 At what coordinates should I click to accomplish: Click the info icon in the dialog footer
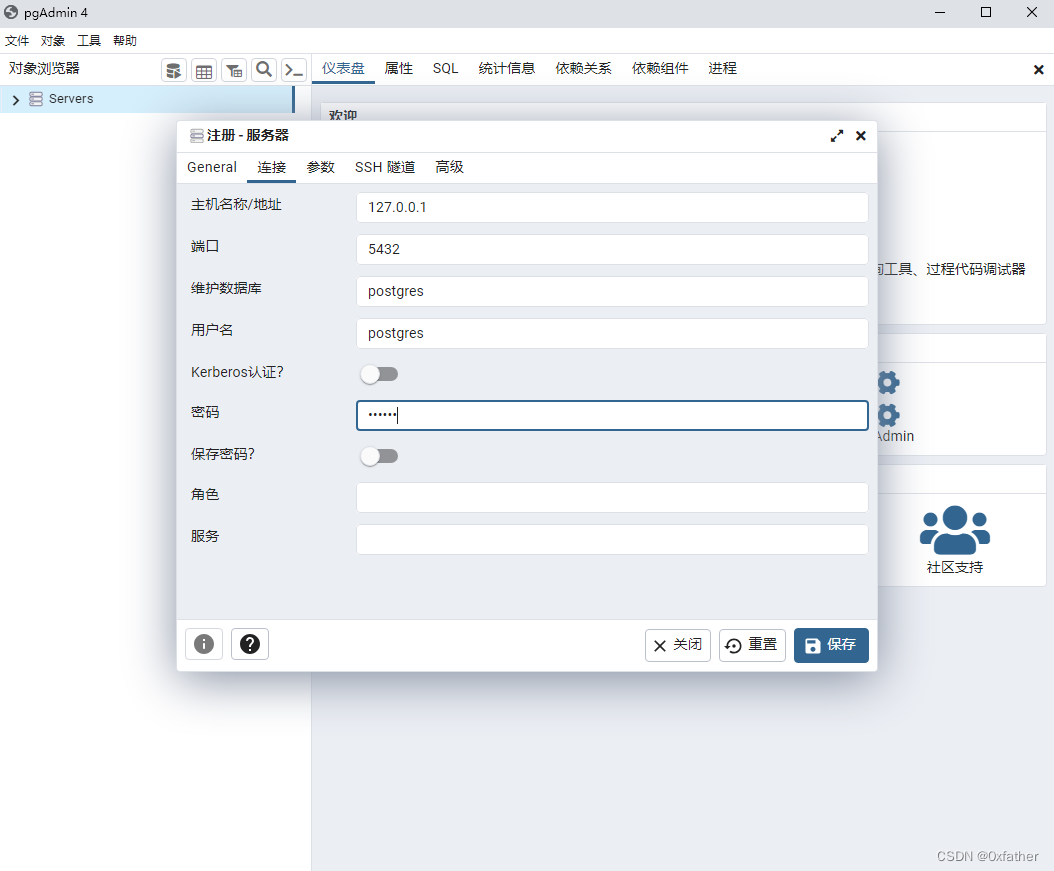tap(203, 644)
